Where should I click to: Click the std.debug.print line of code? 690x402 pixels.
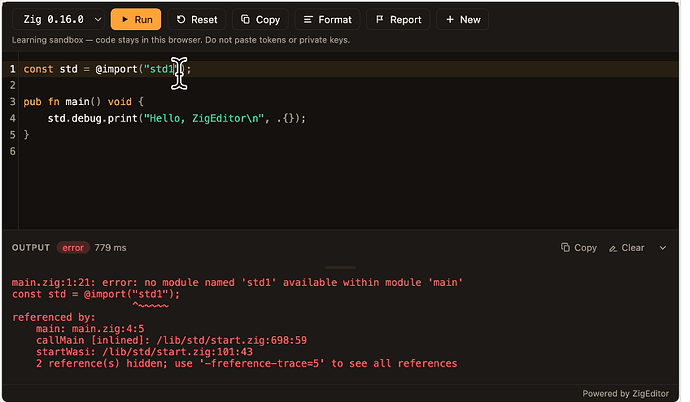coord(176,118)
